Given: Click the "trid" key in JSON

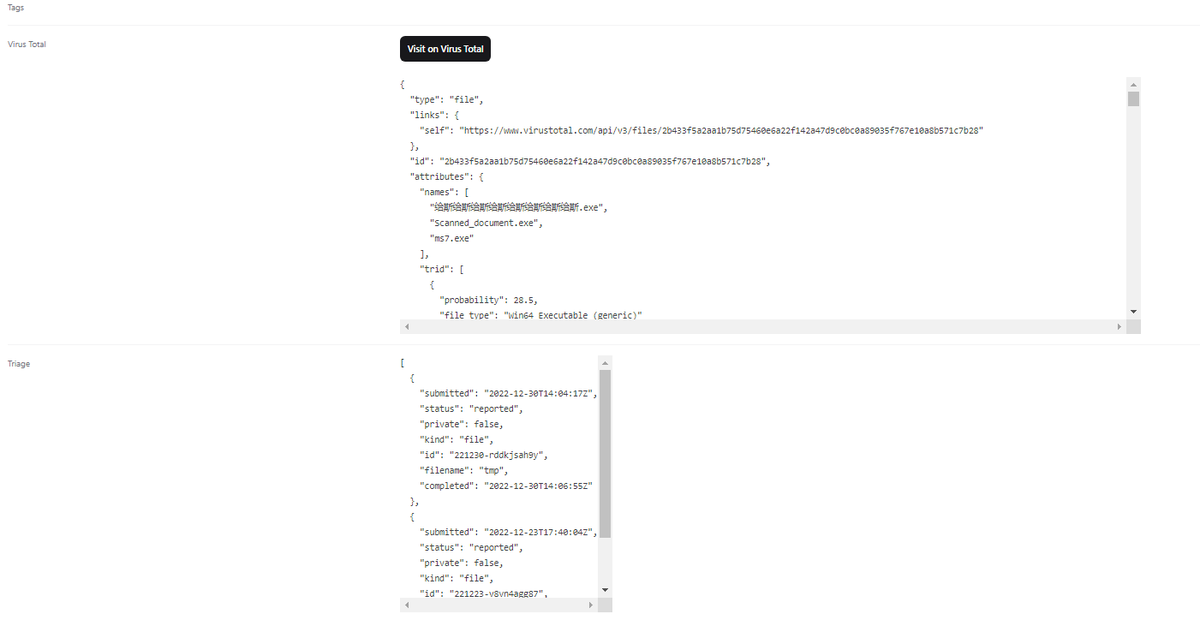Looking at the screenshot, I should 434,269.
